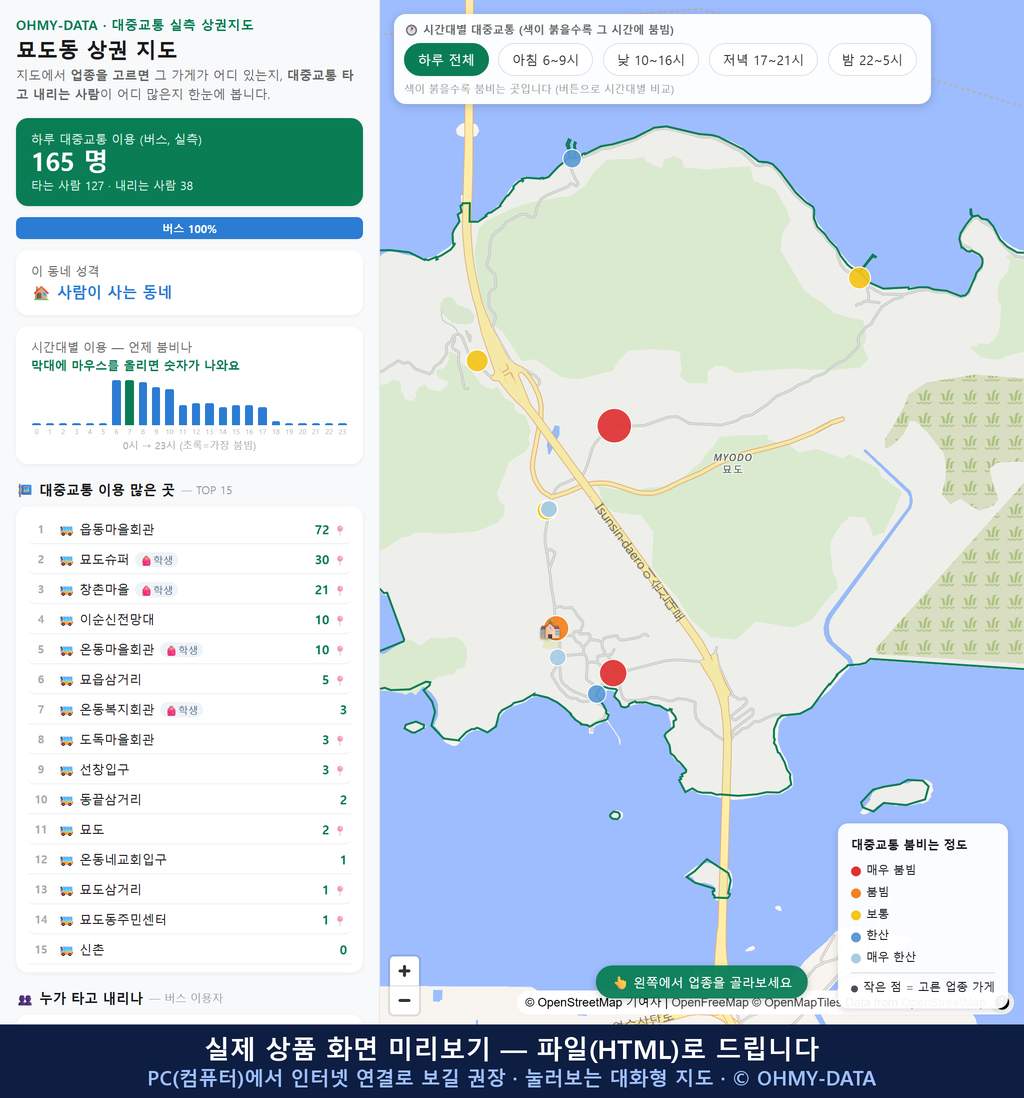This screenshot has height=1098, width=1024.
Task: Click the 왼쪽에서 업종을 골라보세요 banner
Action: point(701,982)
